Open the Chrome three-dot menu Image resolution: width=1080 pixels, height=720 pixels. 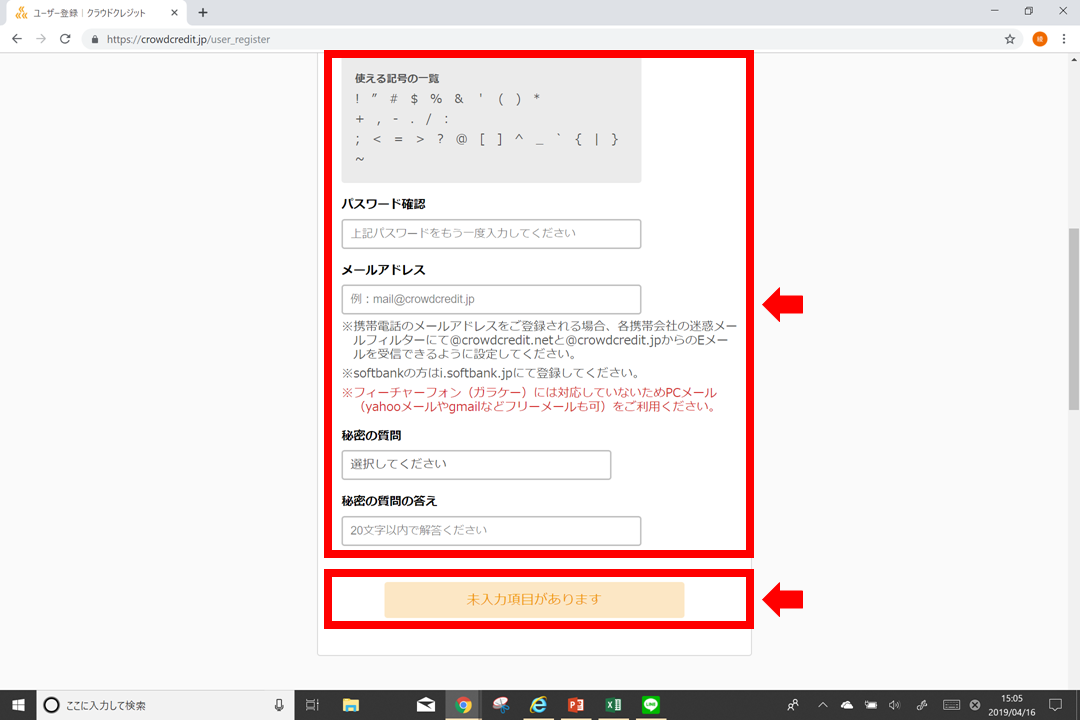click(x=1063, y=39)
